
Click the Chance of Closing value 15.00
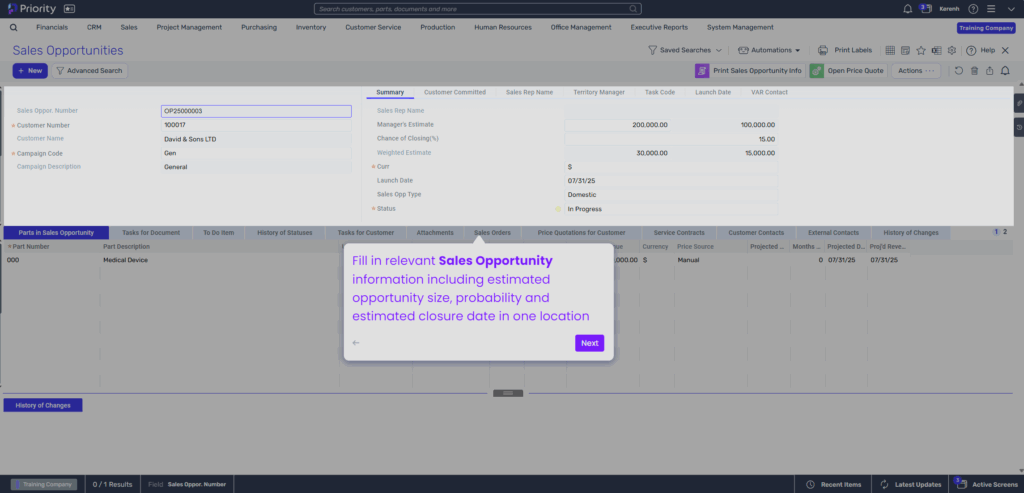671,139
